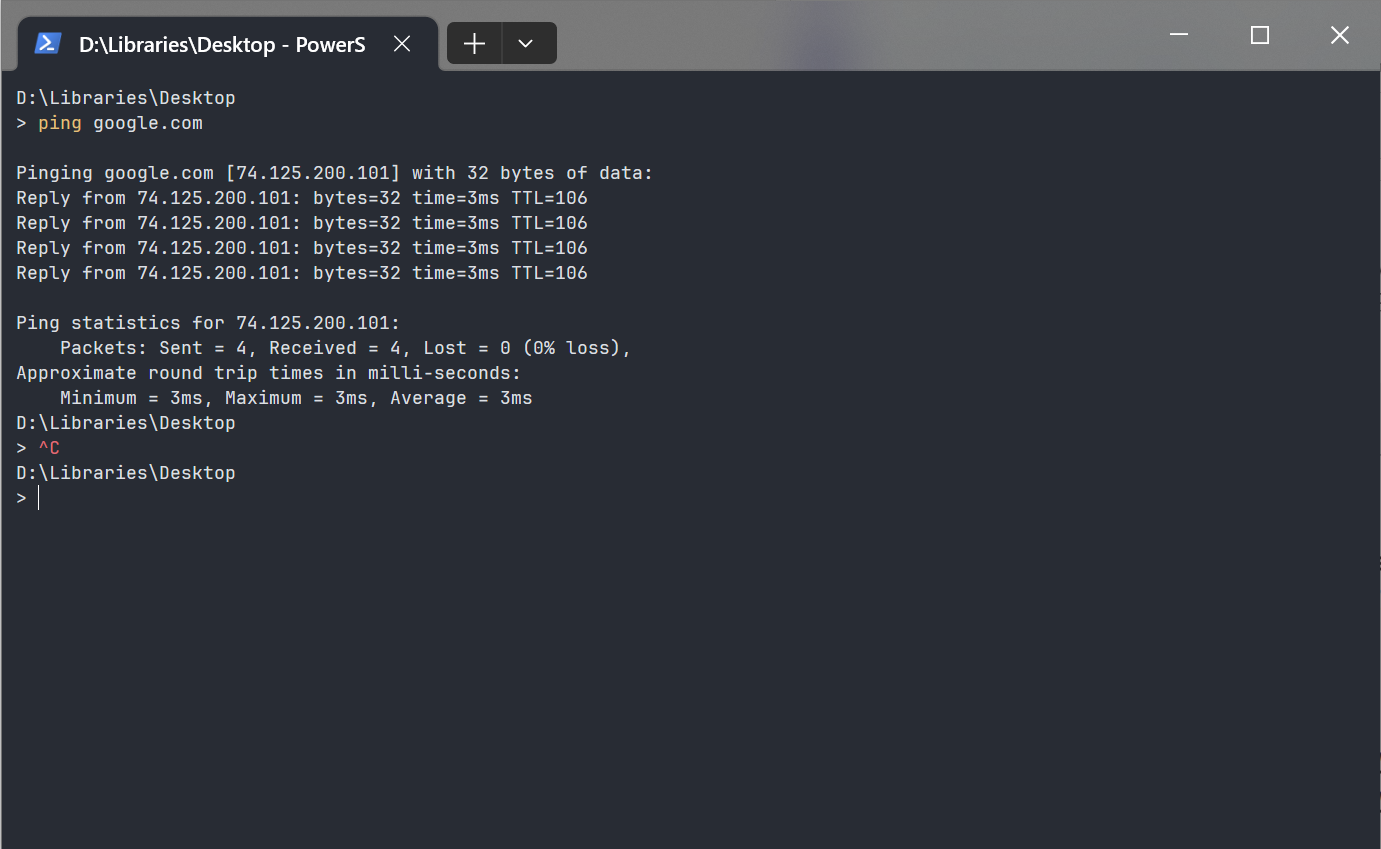Image resolution: width=1381 pixels, height=849 pixels.
Task: Maximize the terminal window
Action: pos(1260,36)
